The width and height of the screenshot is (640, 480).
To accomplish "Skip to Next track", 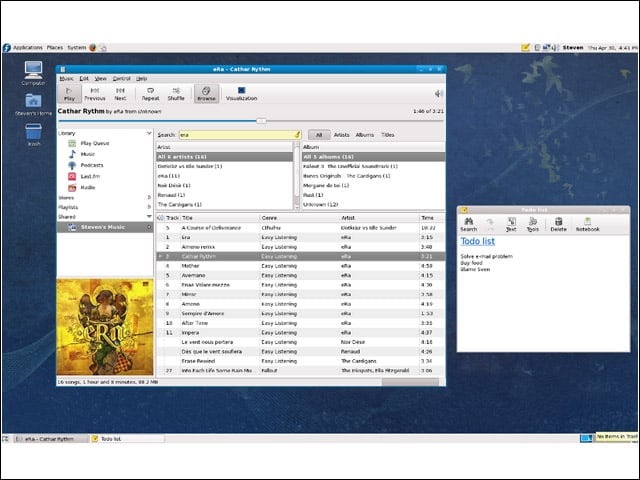I will [120, 94].
